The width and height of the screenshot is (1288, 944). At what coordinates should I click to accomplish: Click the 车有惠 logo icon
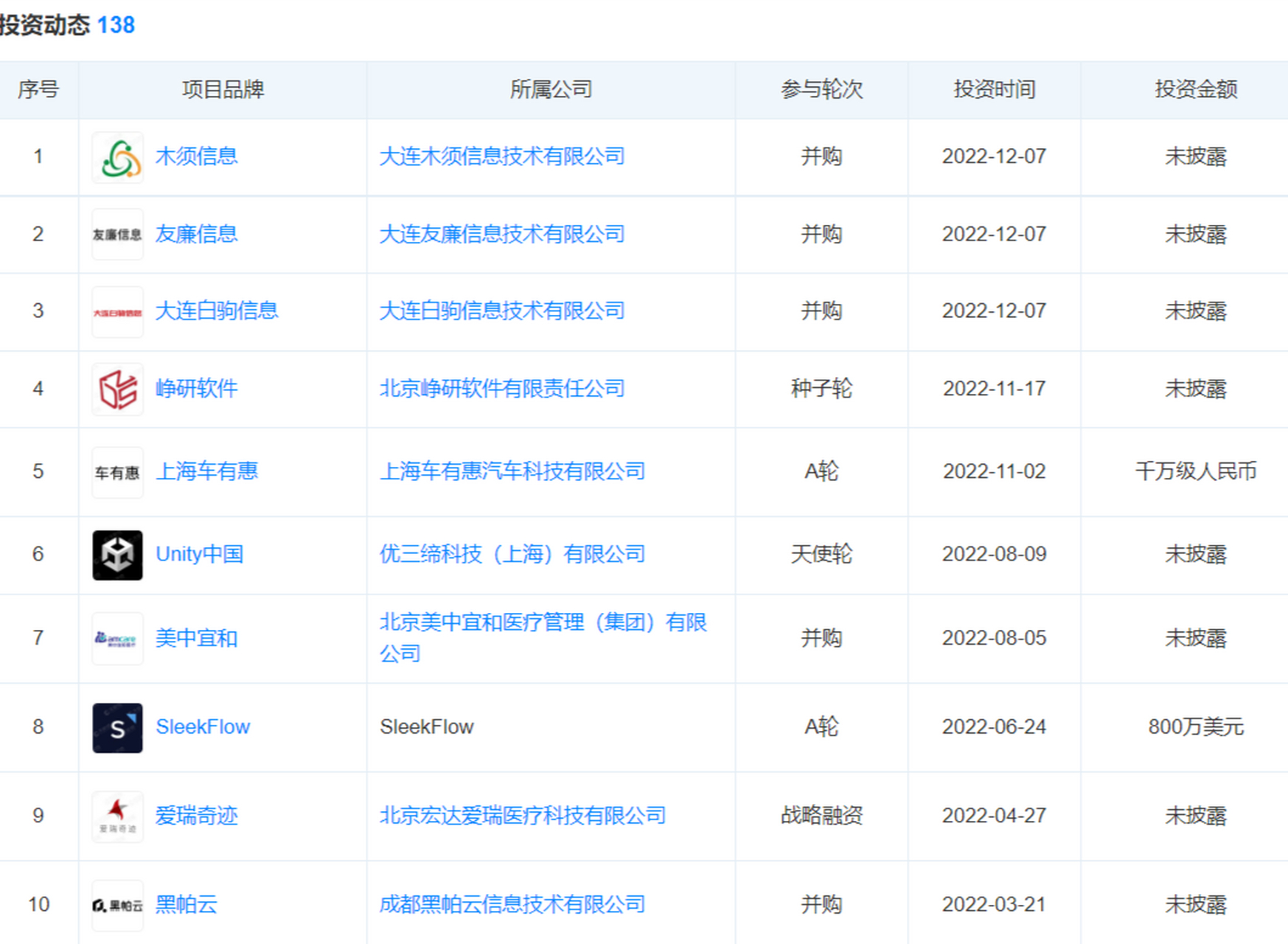[117, 472]
